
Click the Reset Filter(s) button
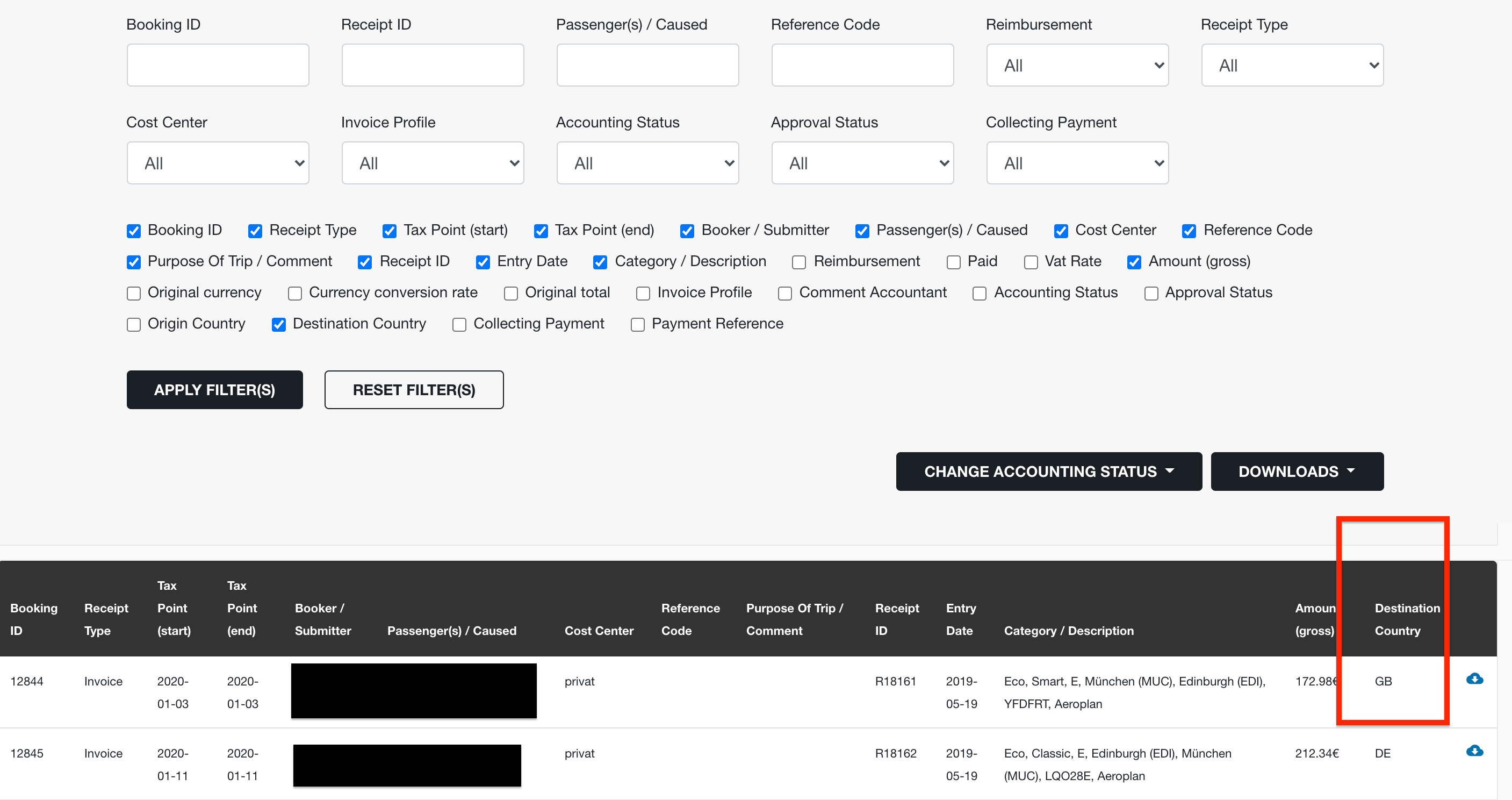414,389
